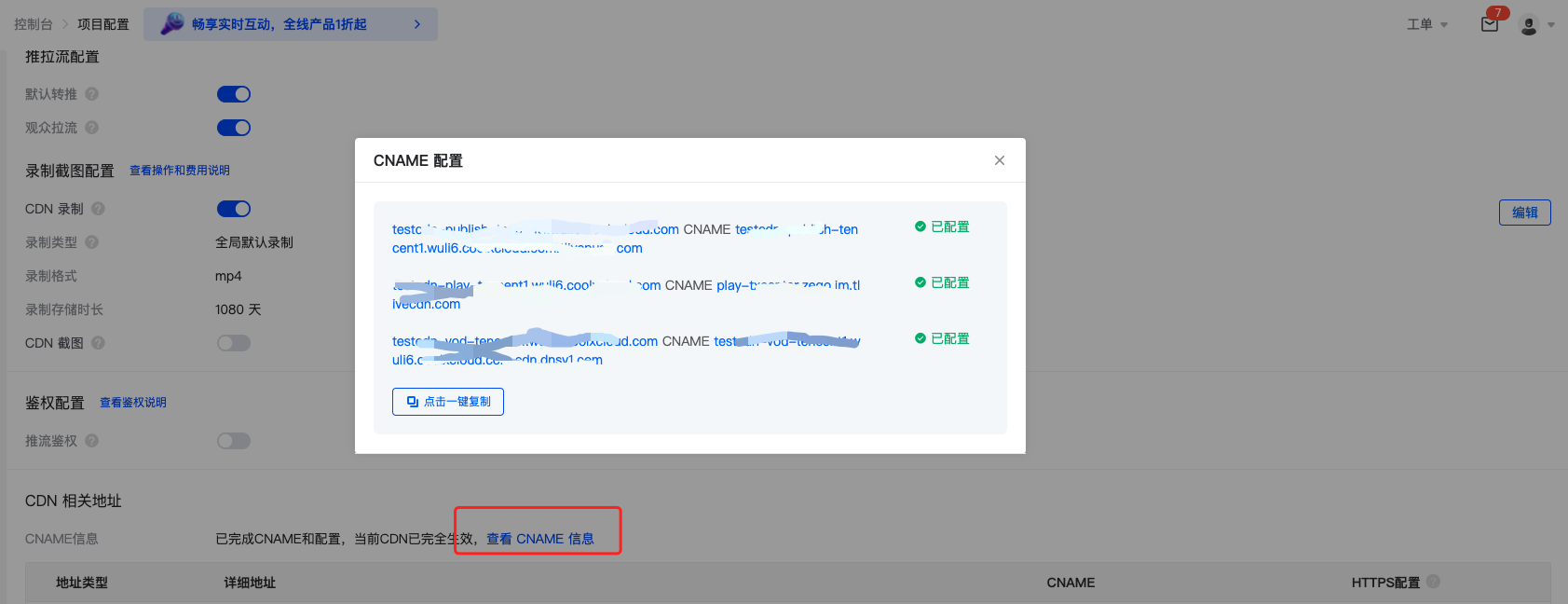Toggle the 观众拉流 switch

234,128
